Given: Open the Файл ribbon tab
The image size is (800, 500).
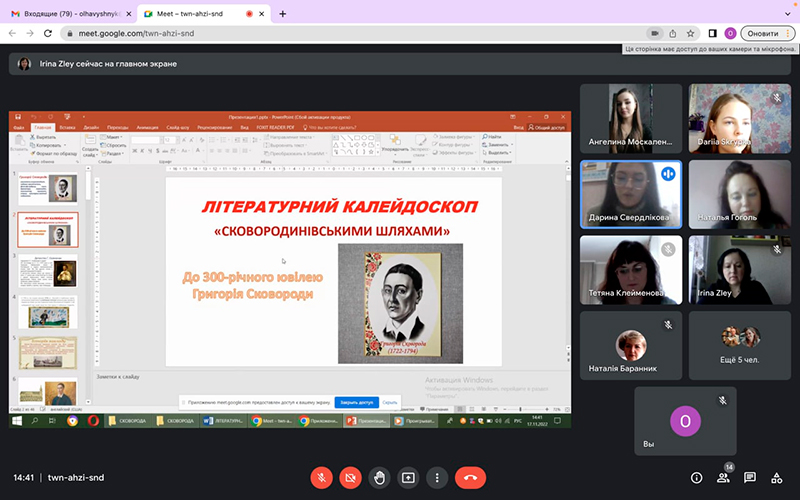Looking at the screenshot, I should click(x=19, y=127).
